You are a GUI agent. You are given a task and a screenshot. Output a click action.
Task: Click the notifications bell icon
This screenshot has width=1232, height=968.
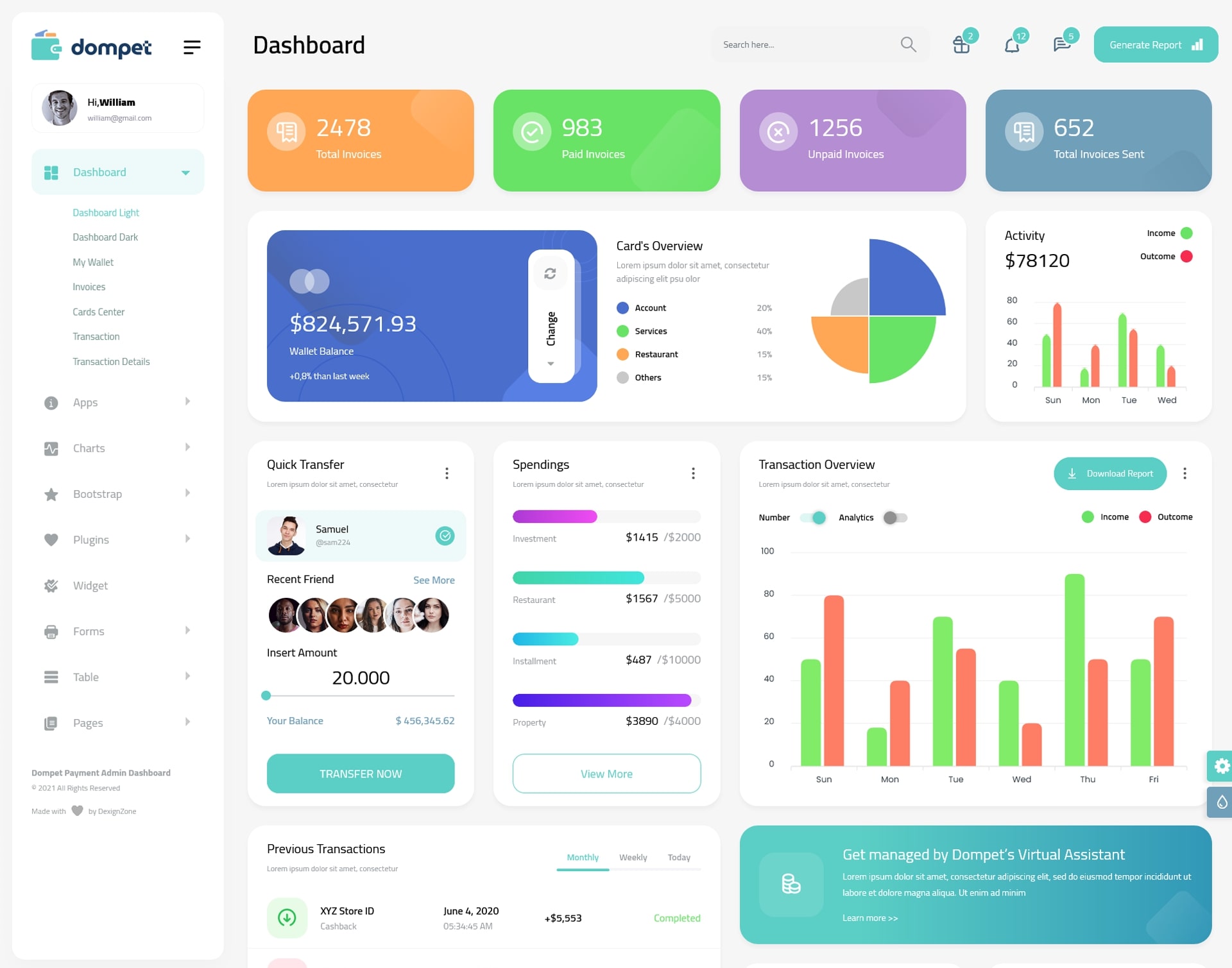pyautogui.click(x=1012, y=45)
